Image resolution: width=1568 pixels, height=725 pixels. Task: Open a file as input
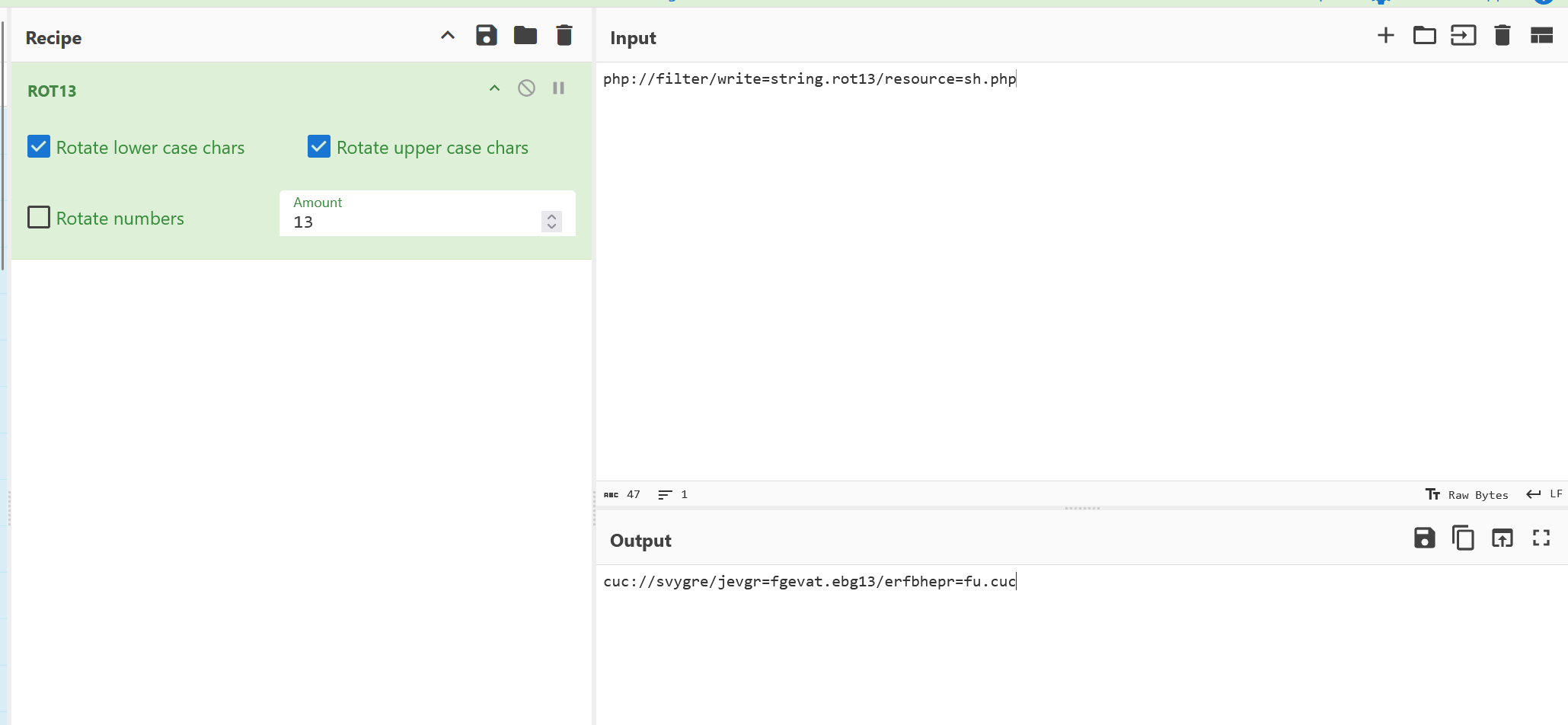1463,36
